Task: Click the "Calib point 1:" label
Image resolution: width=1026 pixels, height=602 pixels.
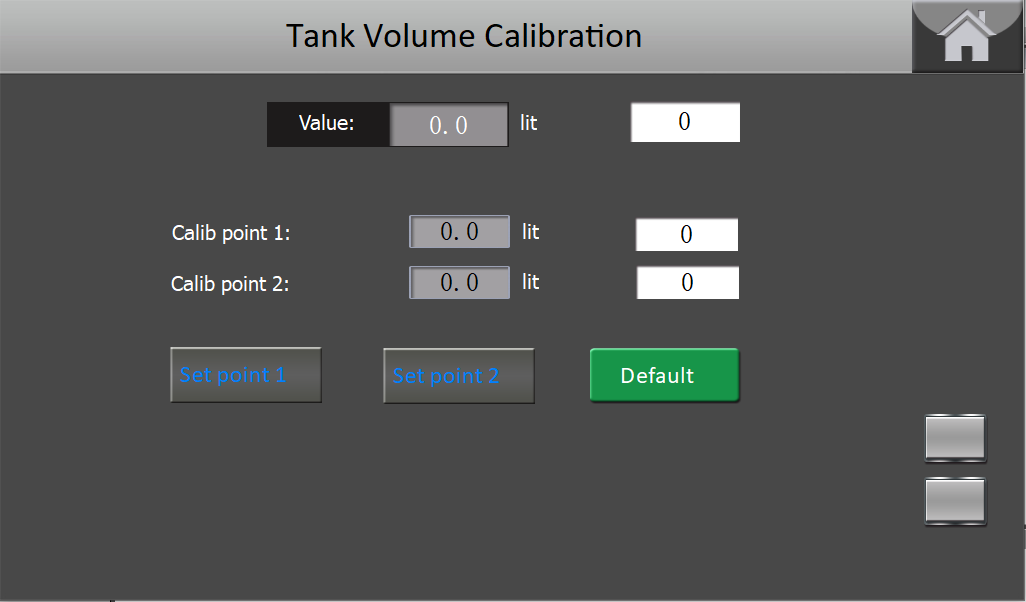Action: (231, 233)
